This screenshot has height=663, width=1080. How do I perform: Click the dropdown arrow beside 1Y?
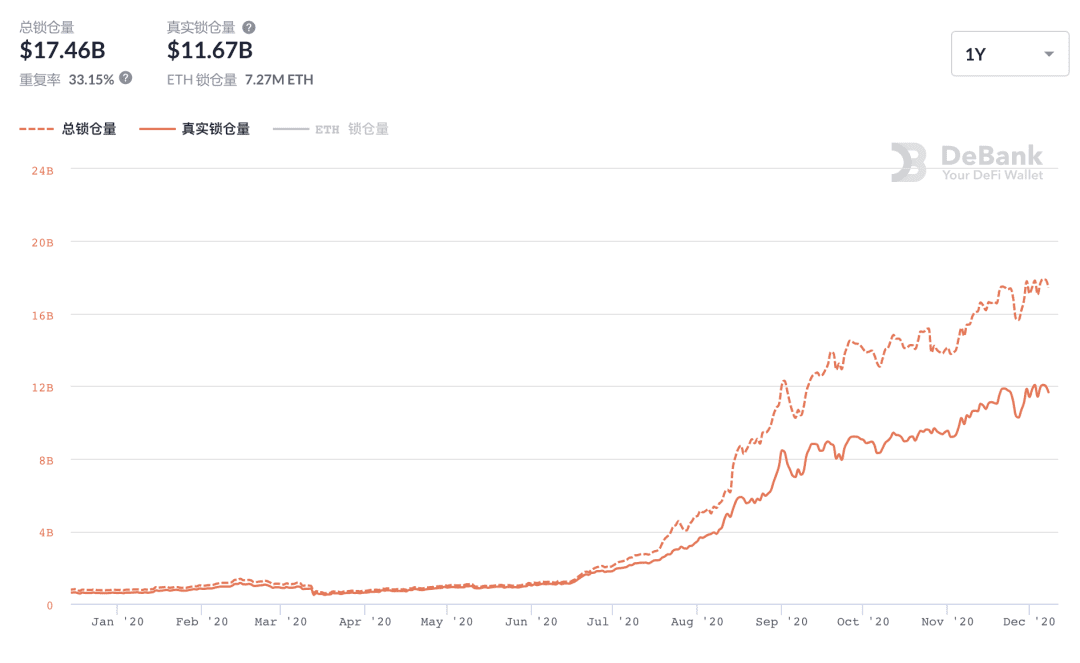[1049, 54]
